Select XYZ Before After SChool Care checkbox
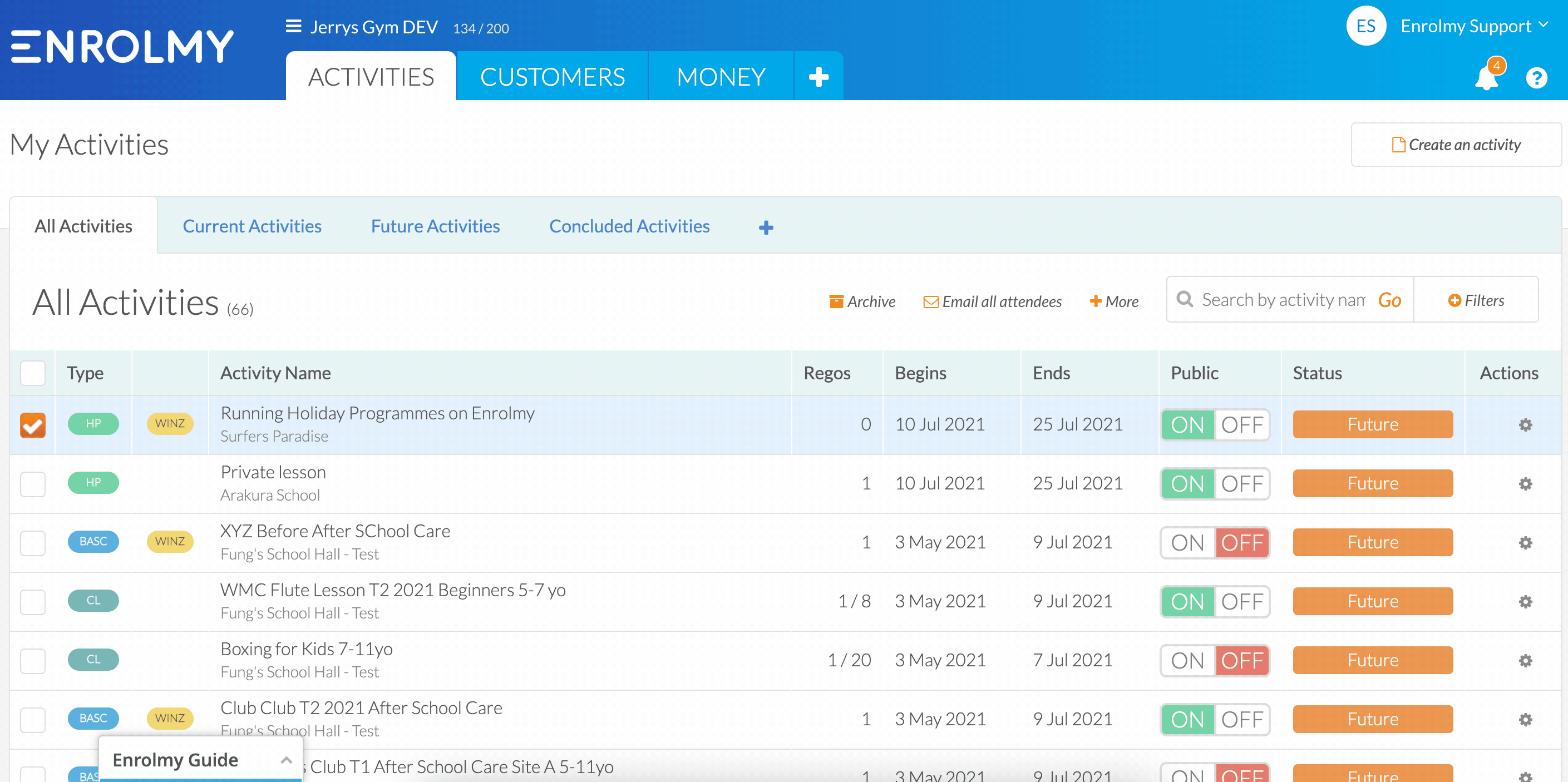 (33, 543)
